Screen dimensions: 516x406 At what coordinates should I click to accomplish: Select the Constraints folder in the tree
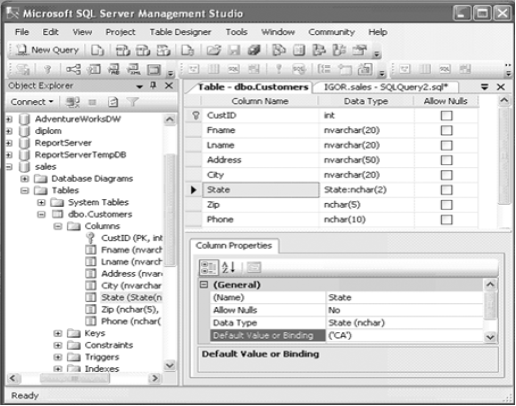pos(109,345)
